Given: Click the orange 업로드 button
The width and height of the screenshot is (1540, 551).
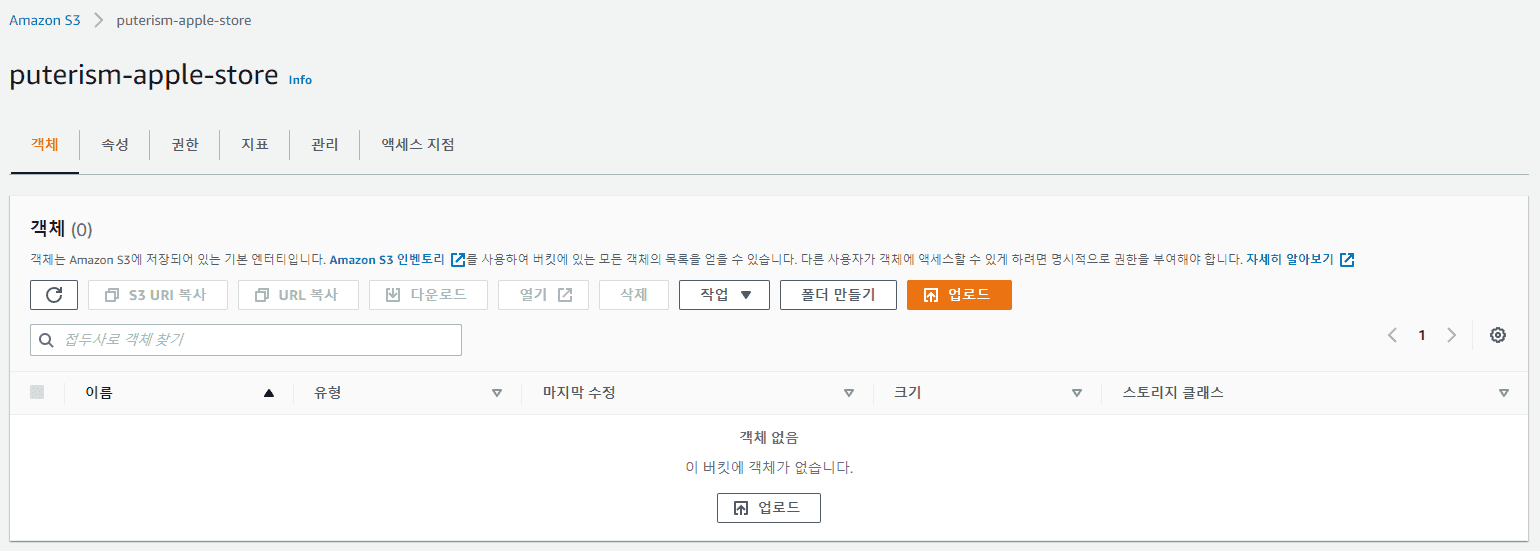Looking at the screenshot, I should click(959, 295).
